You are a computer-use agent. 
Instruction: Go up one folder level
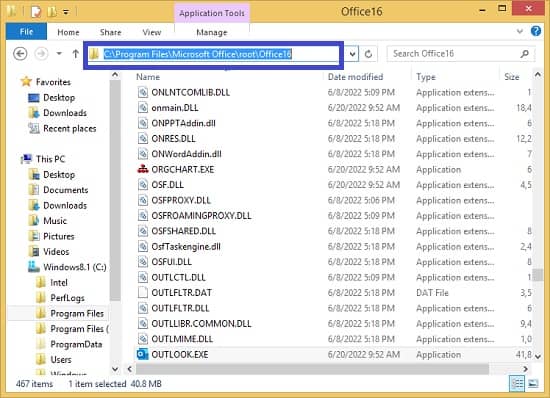[x=75, y=54]
